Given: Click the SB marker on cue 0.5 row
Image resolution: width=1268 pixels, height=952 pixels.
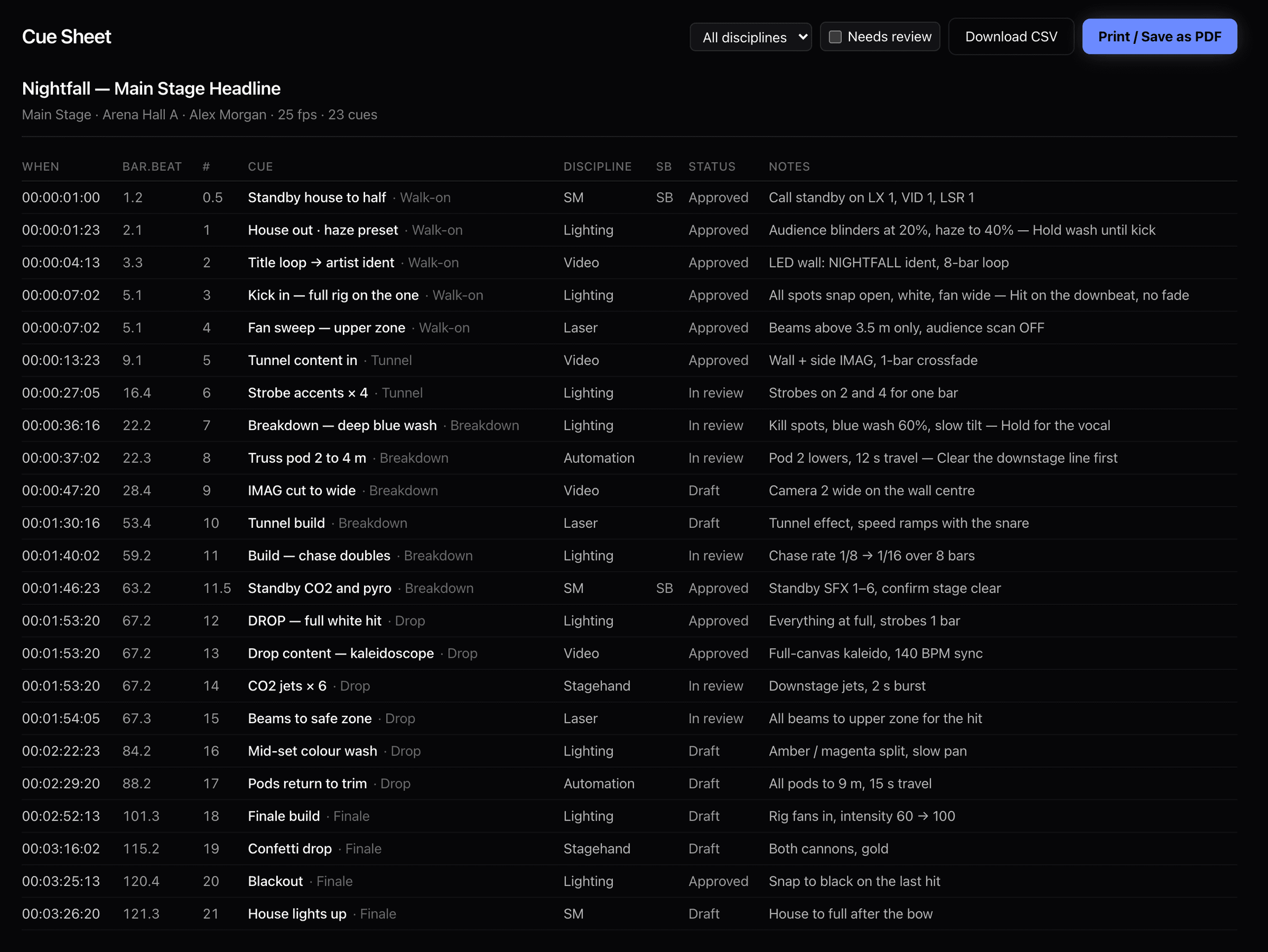Looking at the screenshot, I should click(665, 197).
